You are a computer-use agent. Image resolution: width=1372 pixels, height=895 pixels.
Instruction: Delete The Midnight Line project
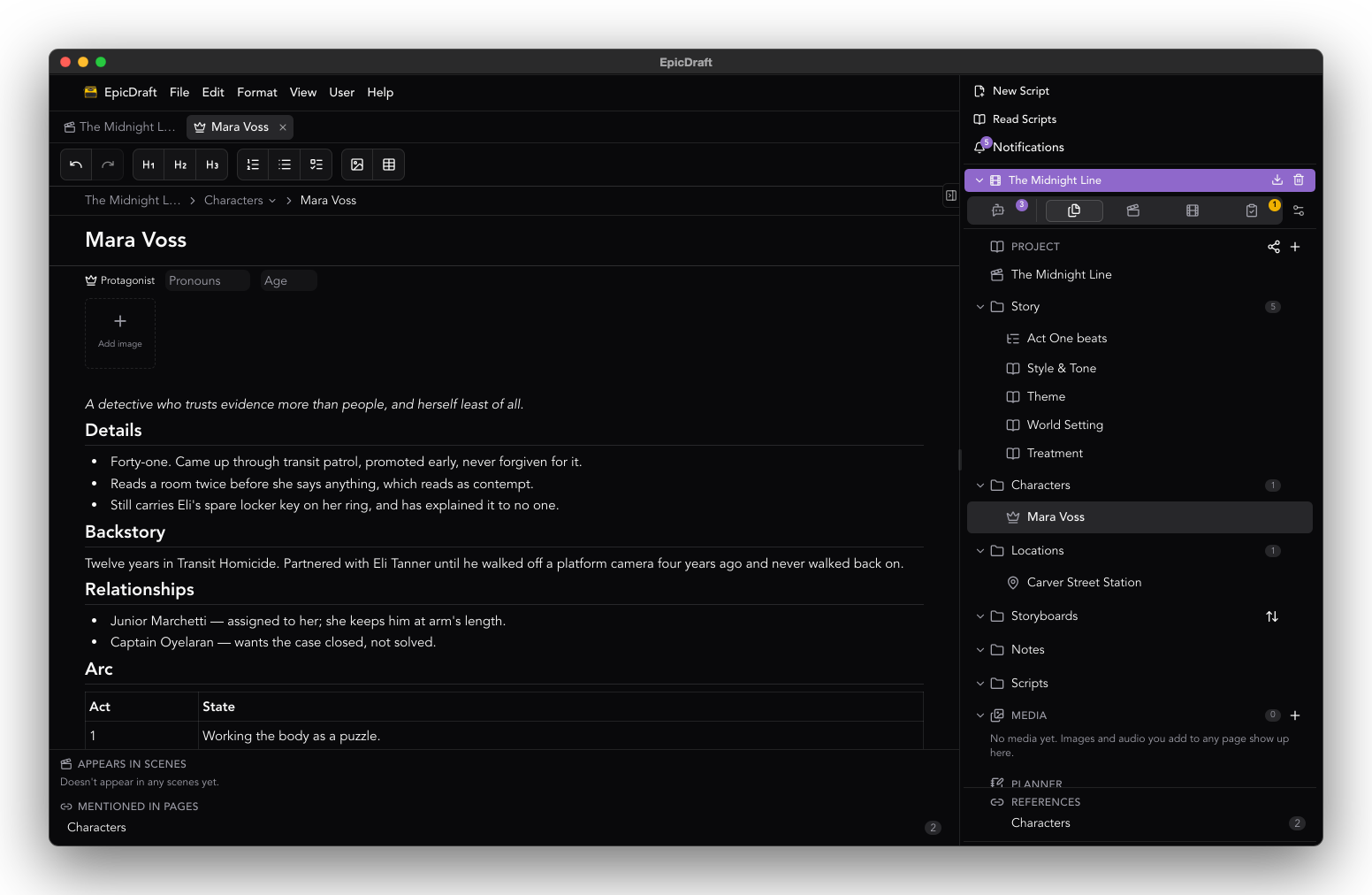1299,180
